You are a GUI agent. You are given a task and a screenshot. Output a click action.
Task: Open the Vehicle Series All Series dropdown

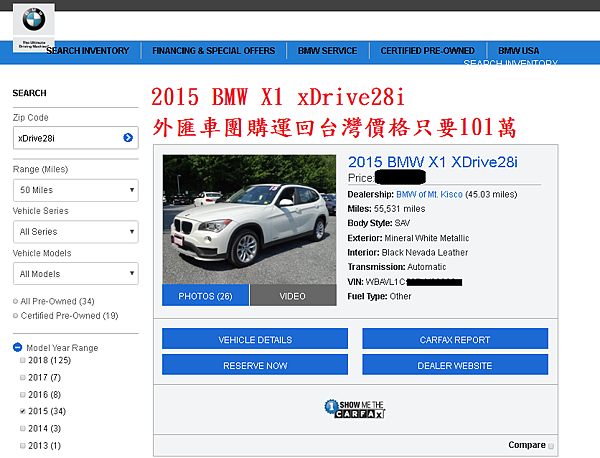point(76,232)
